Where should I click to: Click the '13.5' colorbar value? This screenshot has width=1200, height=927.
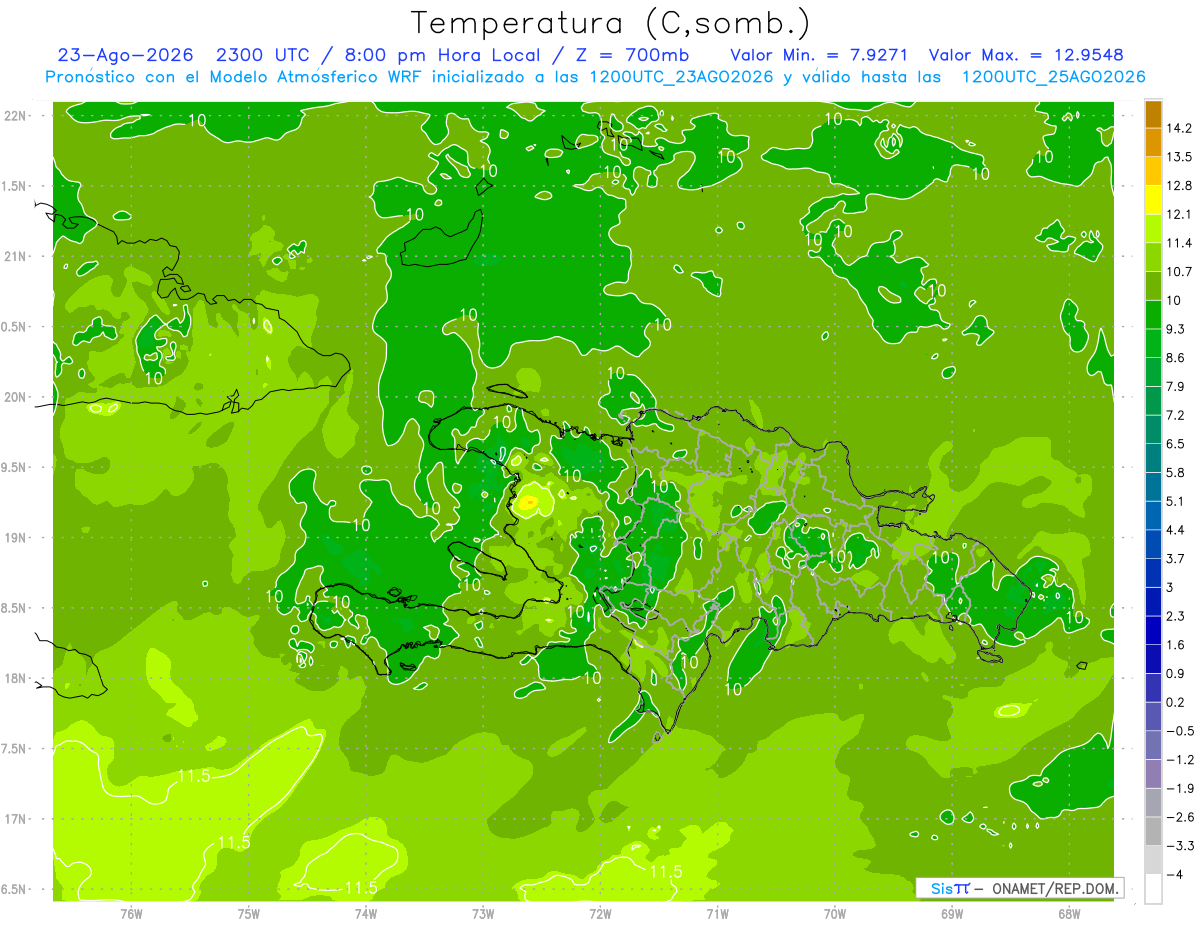(1179, 157)
